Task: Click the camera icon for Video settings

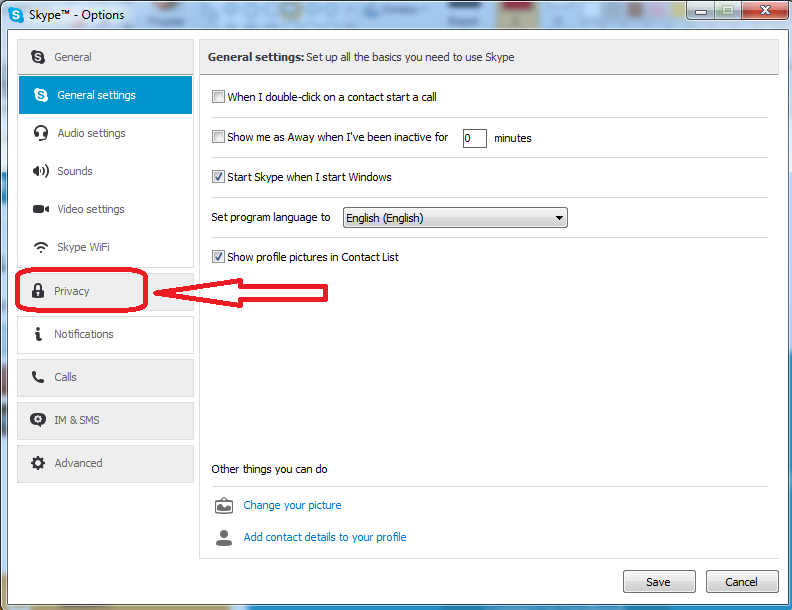Action: (41, 209)
